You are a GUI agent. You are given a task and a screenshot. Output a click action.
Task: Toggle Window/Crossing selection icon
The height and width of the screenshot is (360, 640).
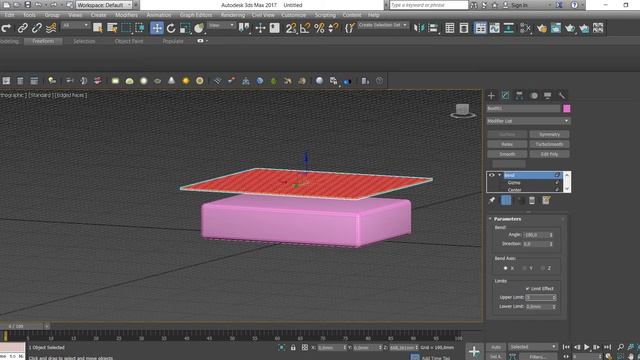tap(140, 28)
